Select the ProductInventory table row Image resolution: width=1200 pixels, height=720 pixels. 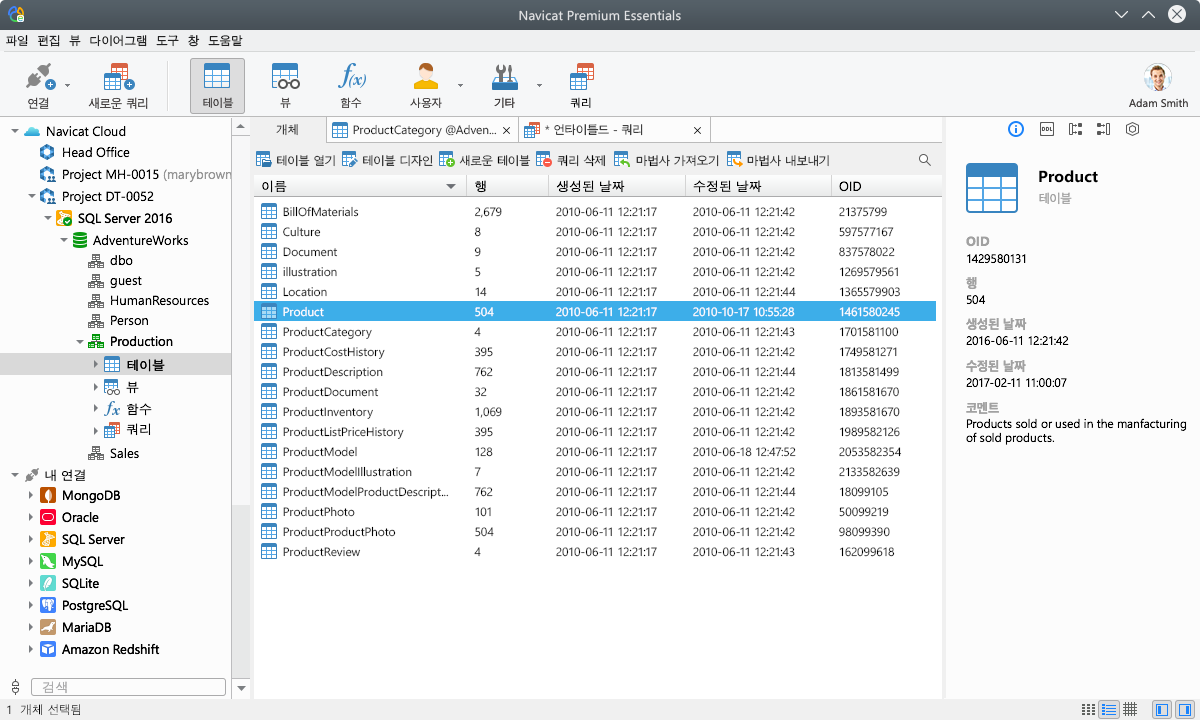coord(595,412)
